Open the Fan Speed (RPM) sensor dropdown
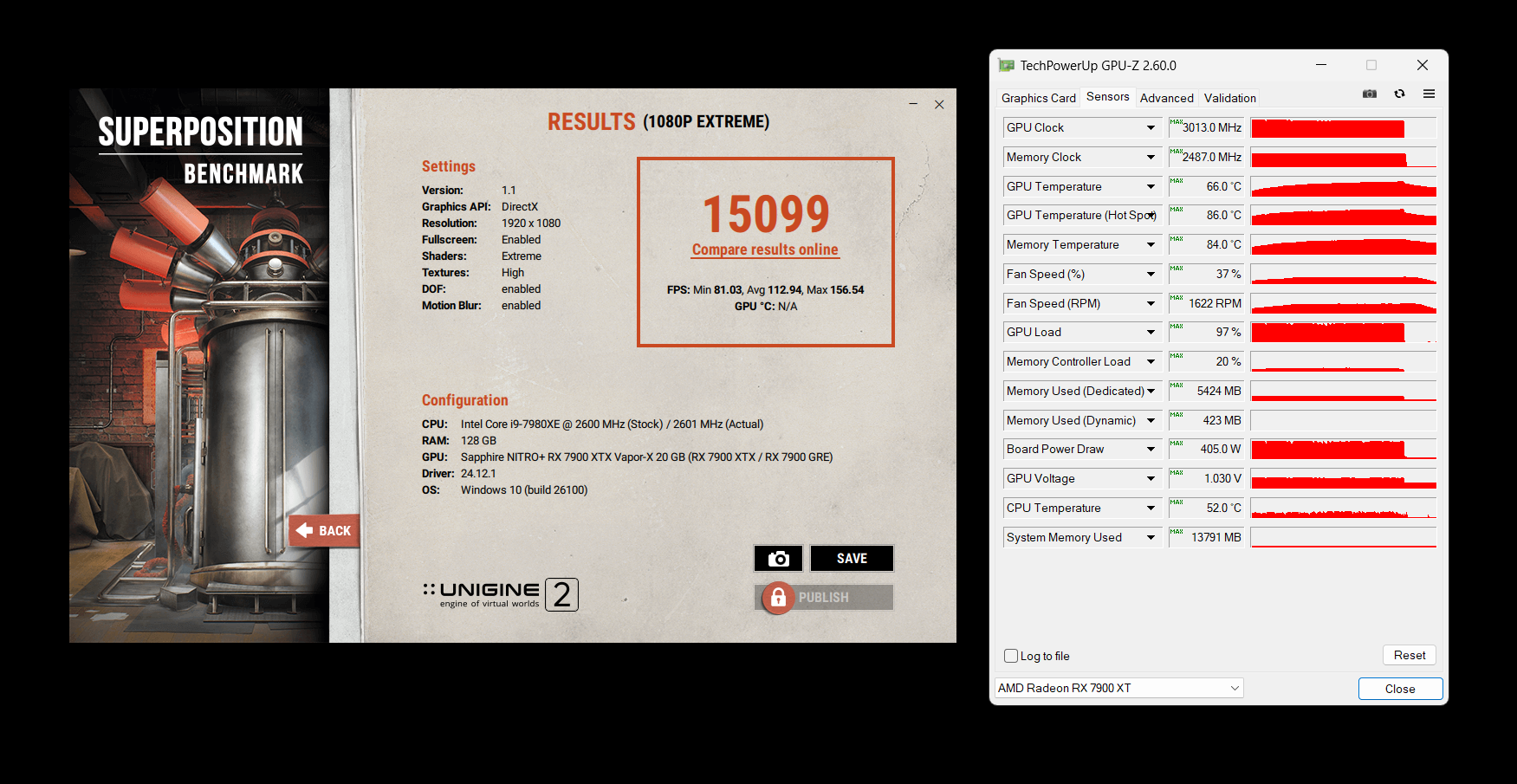 [1151, 303]
